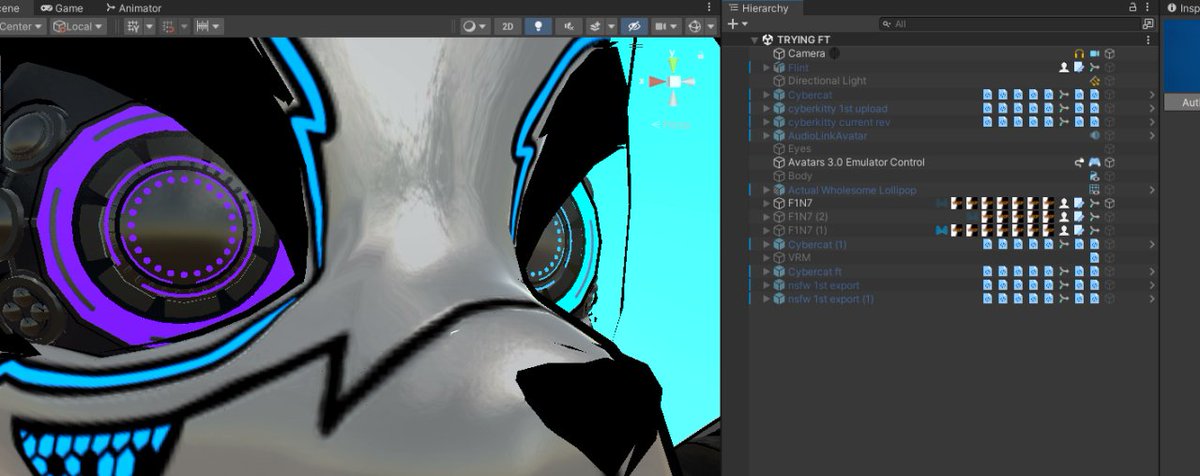This screenshot has height=476, width=1200.
Task: Expand the F1N7 (2) object
Action: pyautogui.click(x=767, y=216)
